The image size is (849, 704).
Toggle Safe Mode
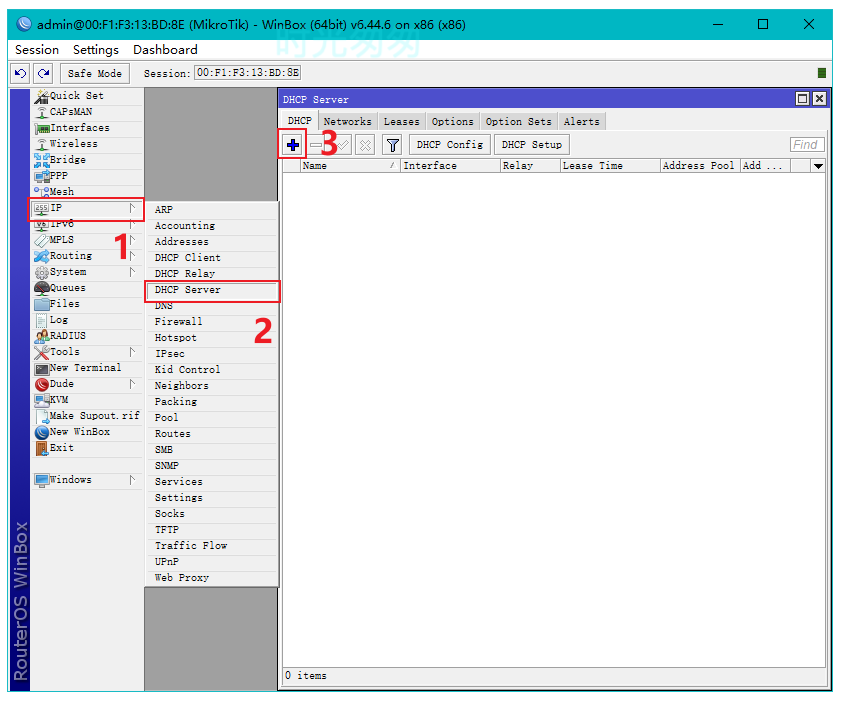[95, 73]
